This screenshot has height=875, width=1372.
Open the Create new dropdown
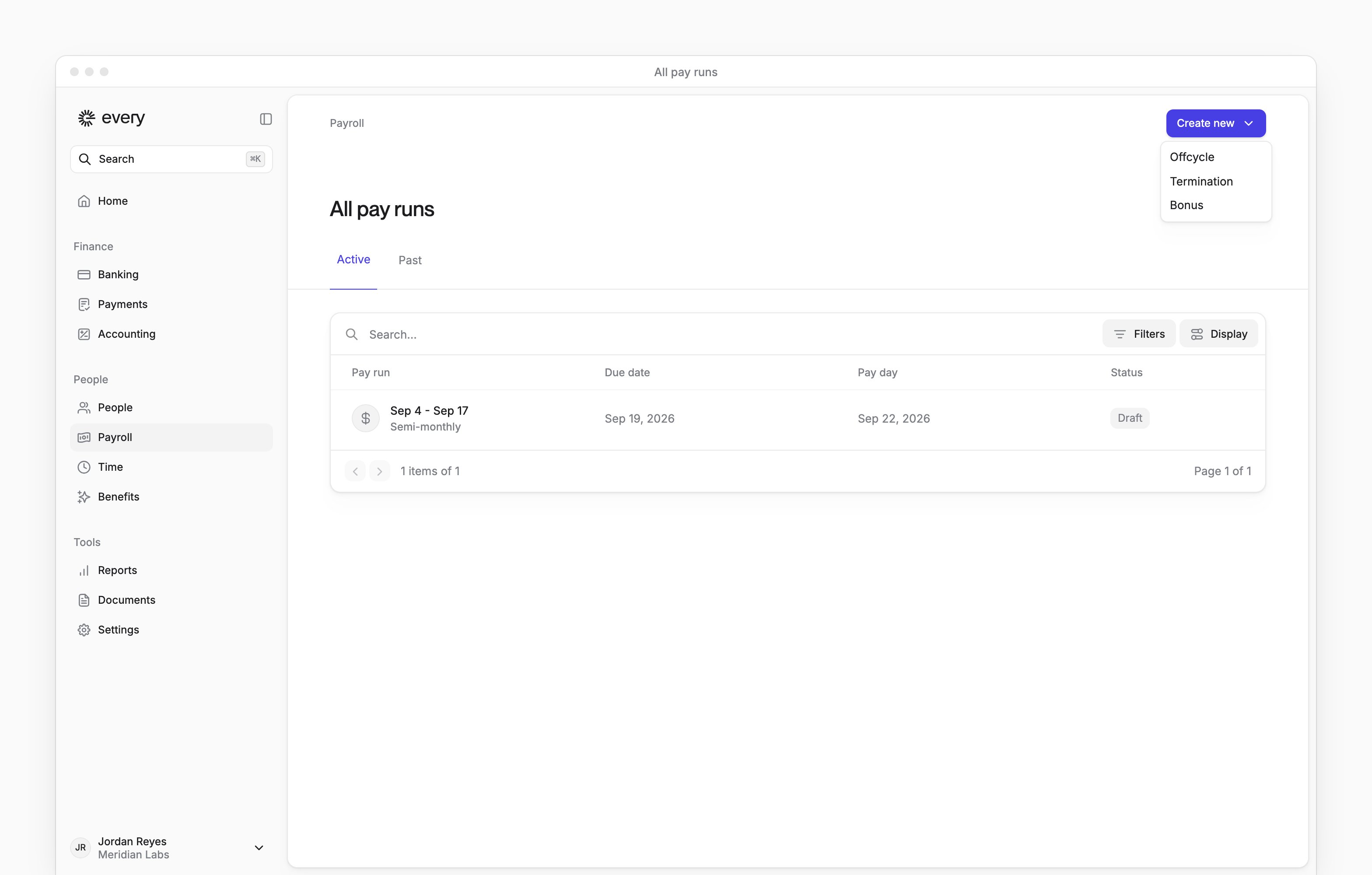(x=1216, y=123)
